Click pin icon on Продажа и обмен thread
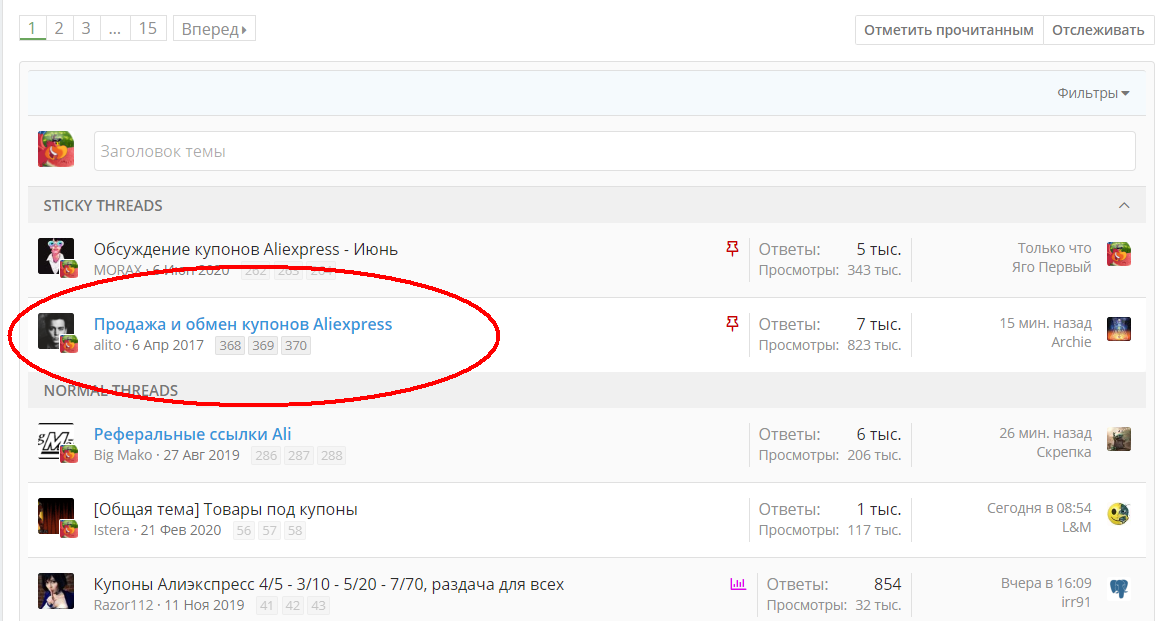The width and height of the screenshot is (1166, 621). 732,324
